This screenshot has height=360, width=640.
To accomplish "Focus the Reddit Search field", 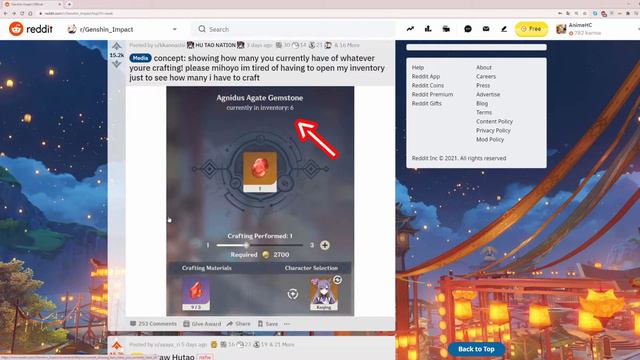I will point(294,29).
